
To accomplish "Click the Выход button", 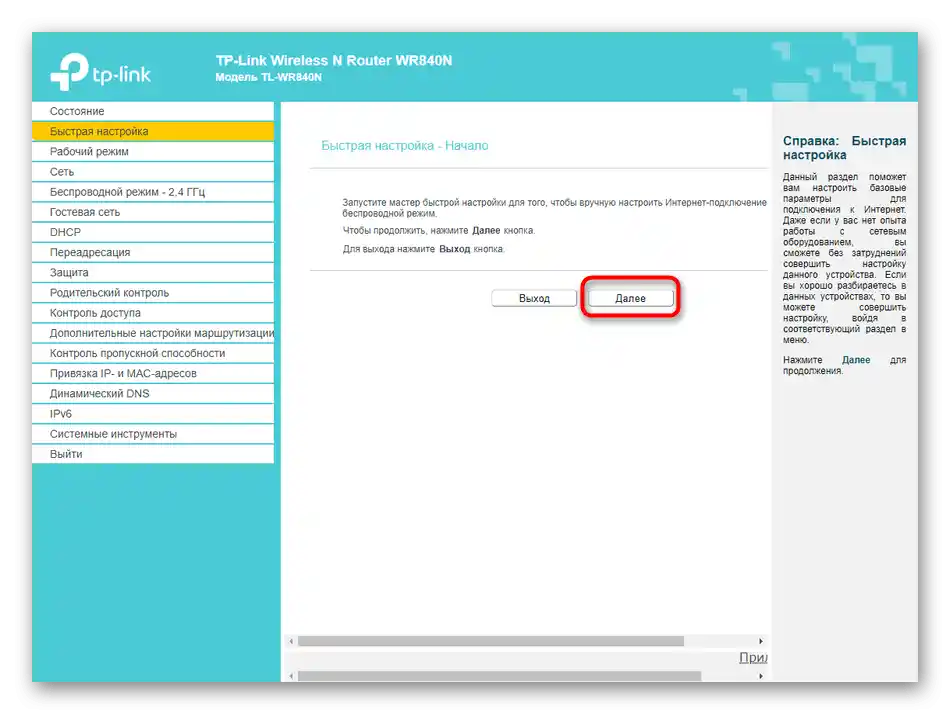I will point(534,298).
